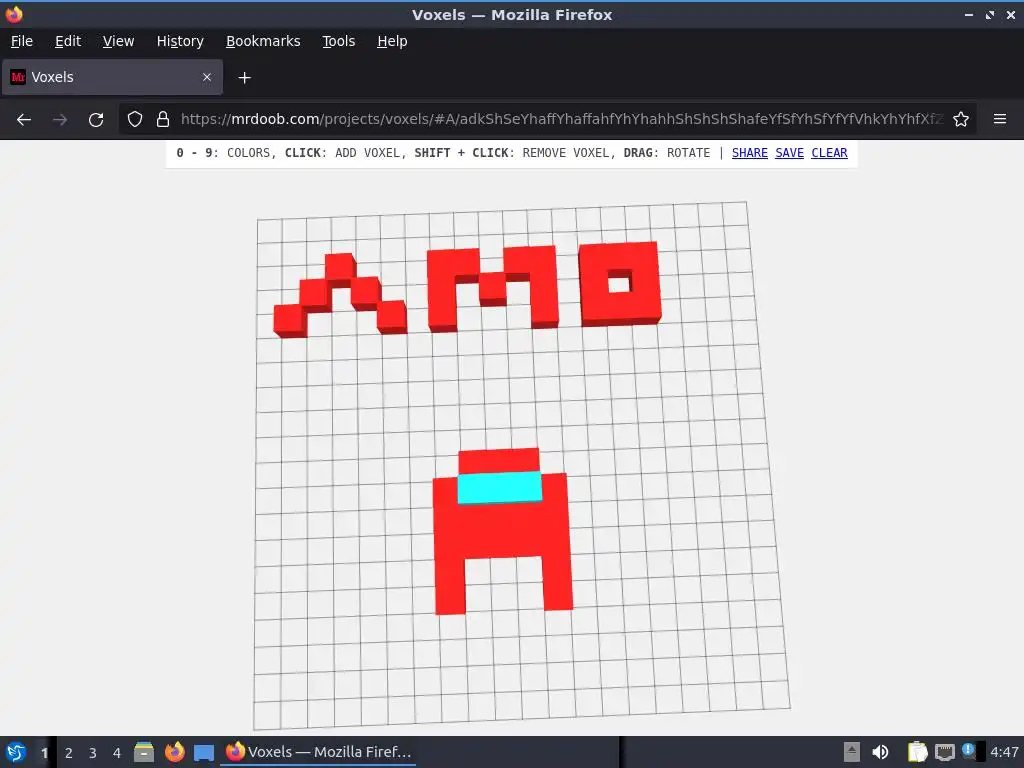Open the History menu

[x=180, y=41]
